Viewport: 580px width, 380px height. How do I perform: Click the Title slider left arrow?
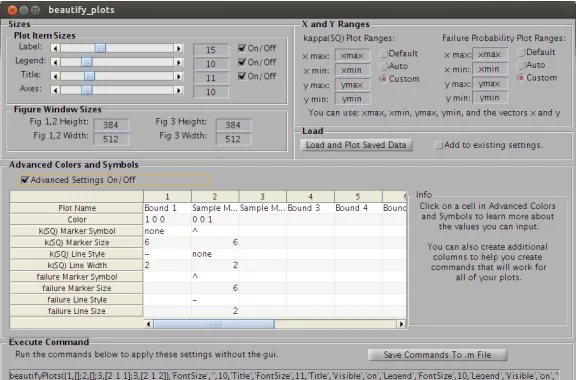click(x=55, y=76)
